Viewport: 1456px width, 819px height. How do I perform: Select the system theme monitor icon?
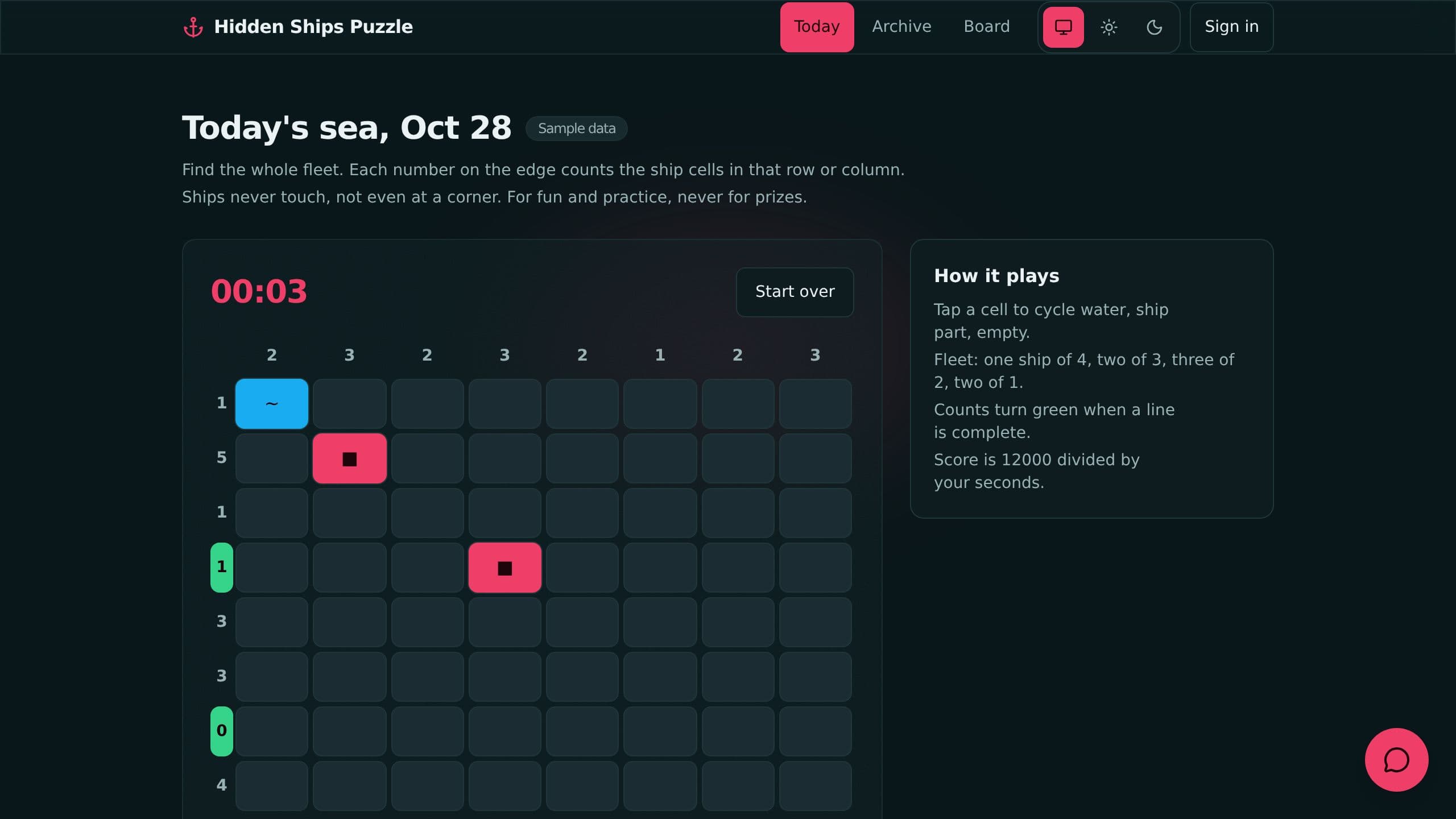coord(1063,27)
